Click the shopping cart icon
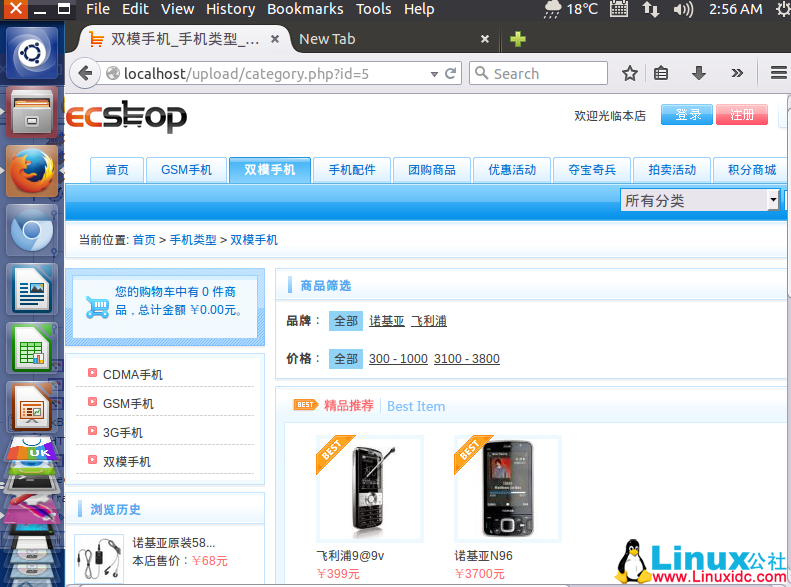 pyautogui.click(x=97, y=307)
